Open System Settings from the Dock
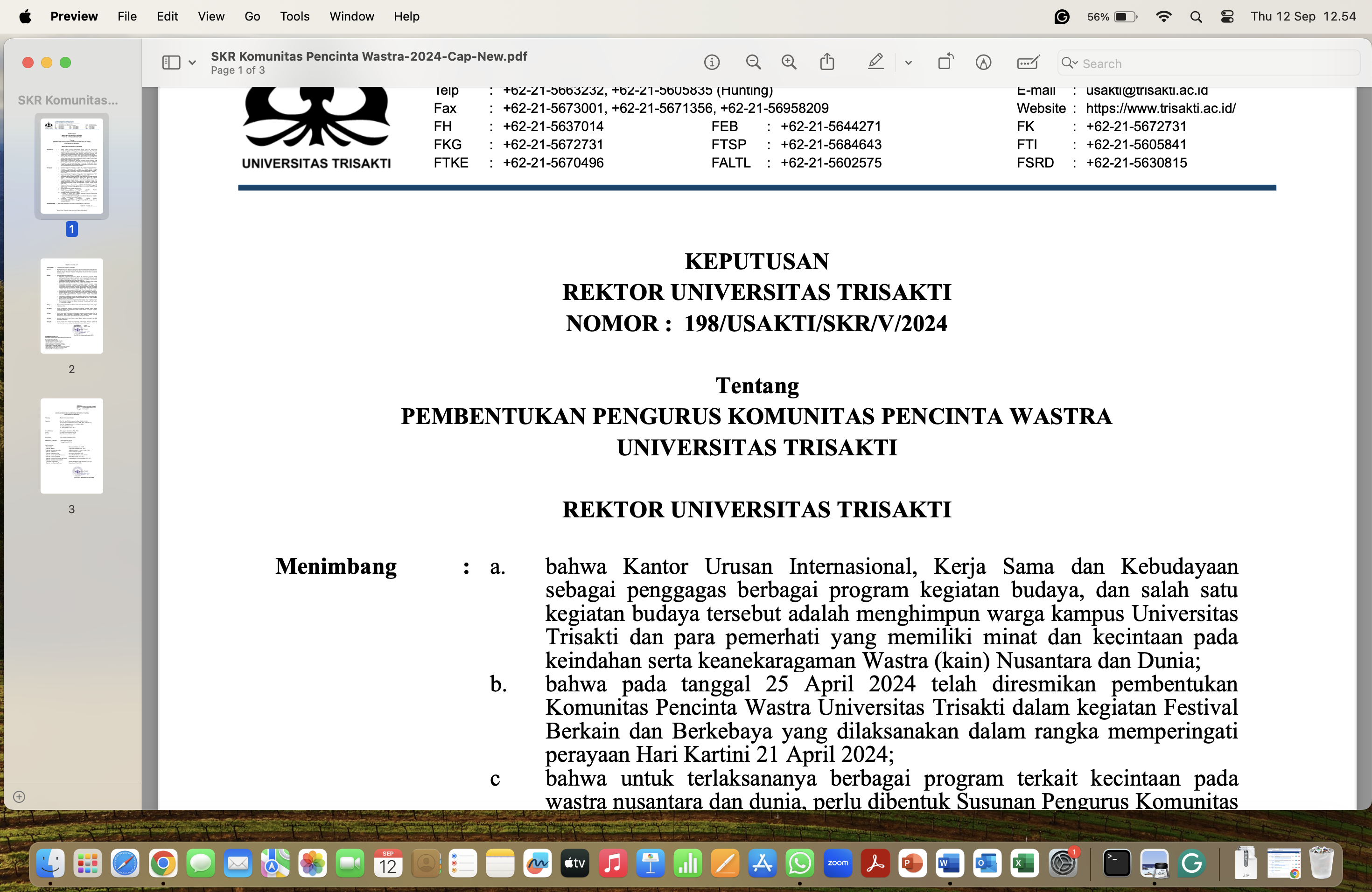Image resolution: width=1372 pixels, height=892 pixels. [1063, 863]
